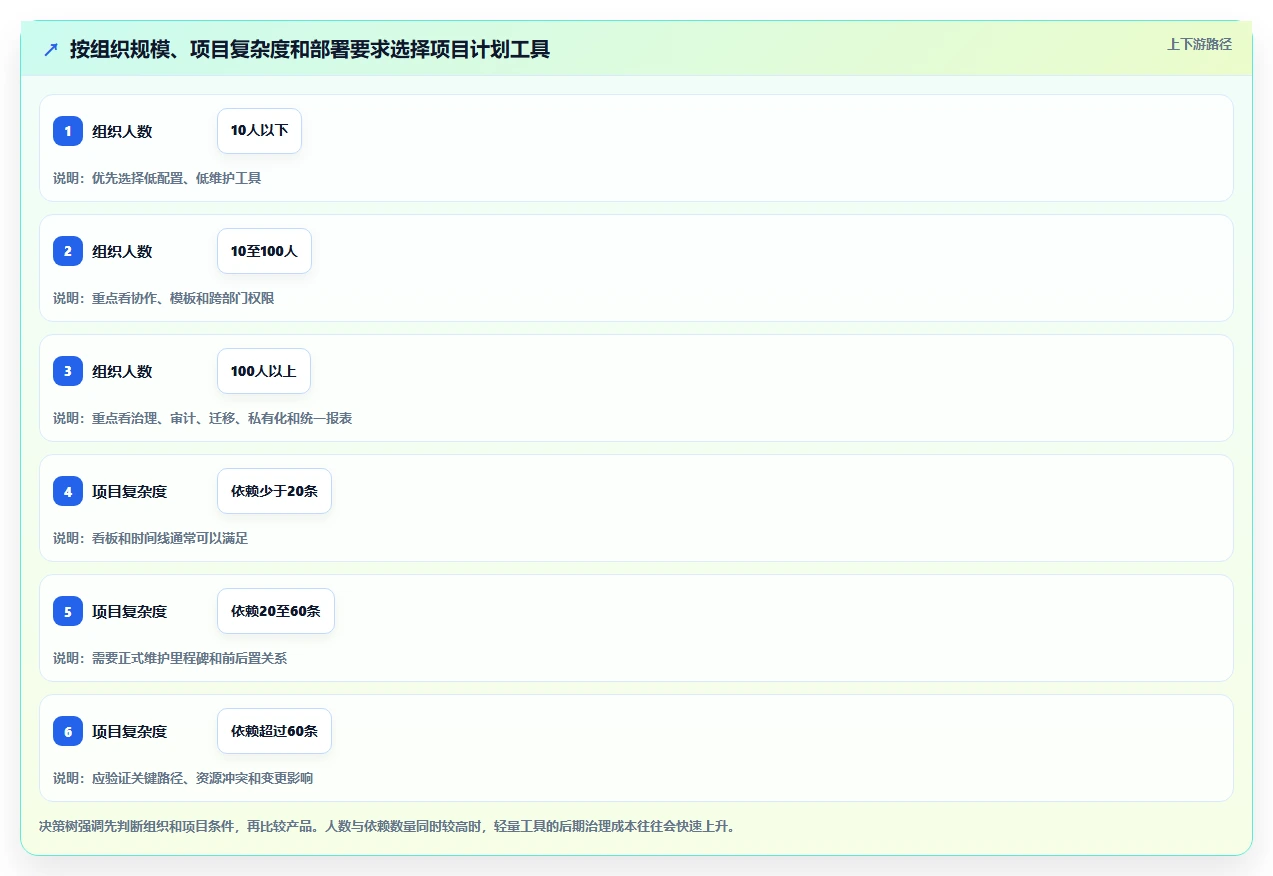
Task: Click the 上下游路径 label at top right
Action: 1199,45
